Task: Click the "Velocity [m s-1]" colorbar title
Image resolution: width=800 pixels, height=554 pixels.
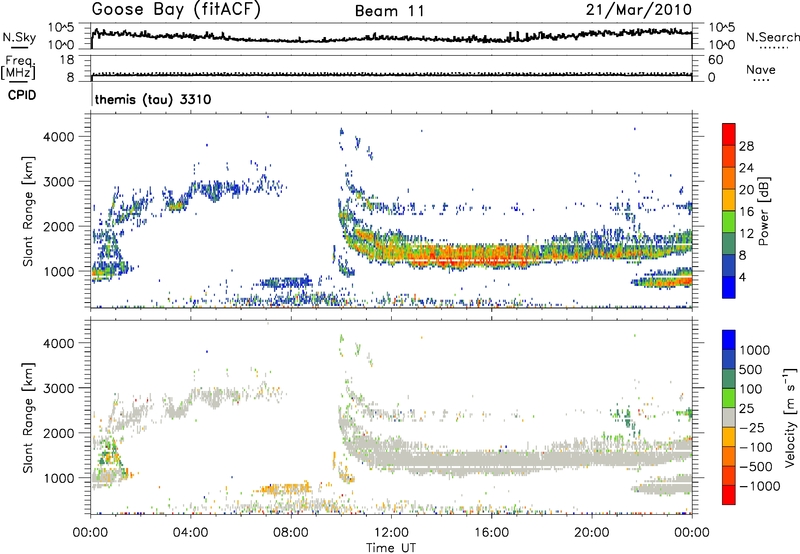Action: [x=790, y=417]
